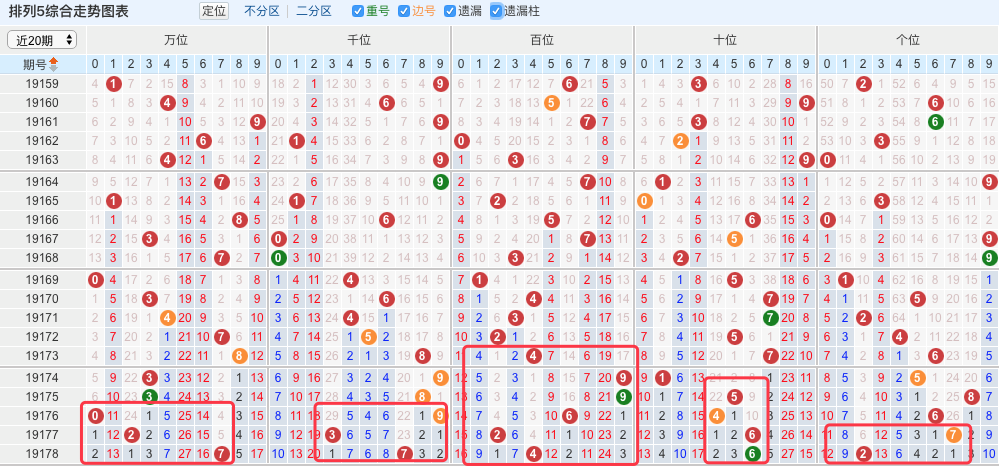Click red ball 9 in 万位 row 19161
This screenshot has width=999, height=466.
(x=258, y=122)
